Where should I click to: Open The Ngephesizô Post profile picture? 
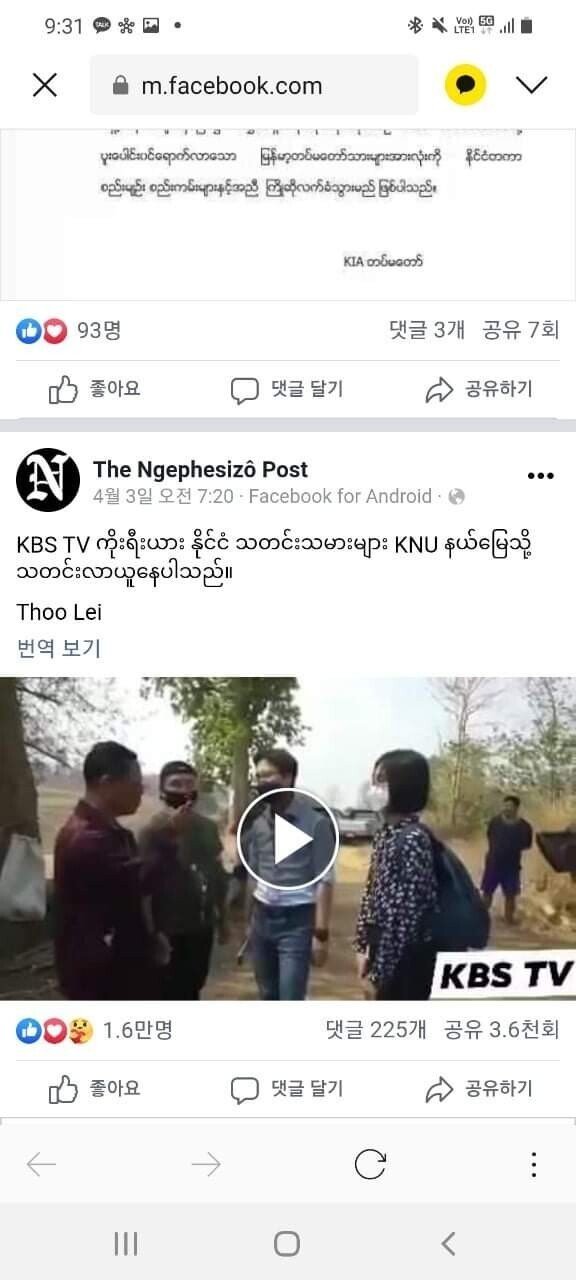click(48, 481)
